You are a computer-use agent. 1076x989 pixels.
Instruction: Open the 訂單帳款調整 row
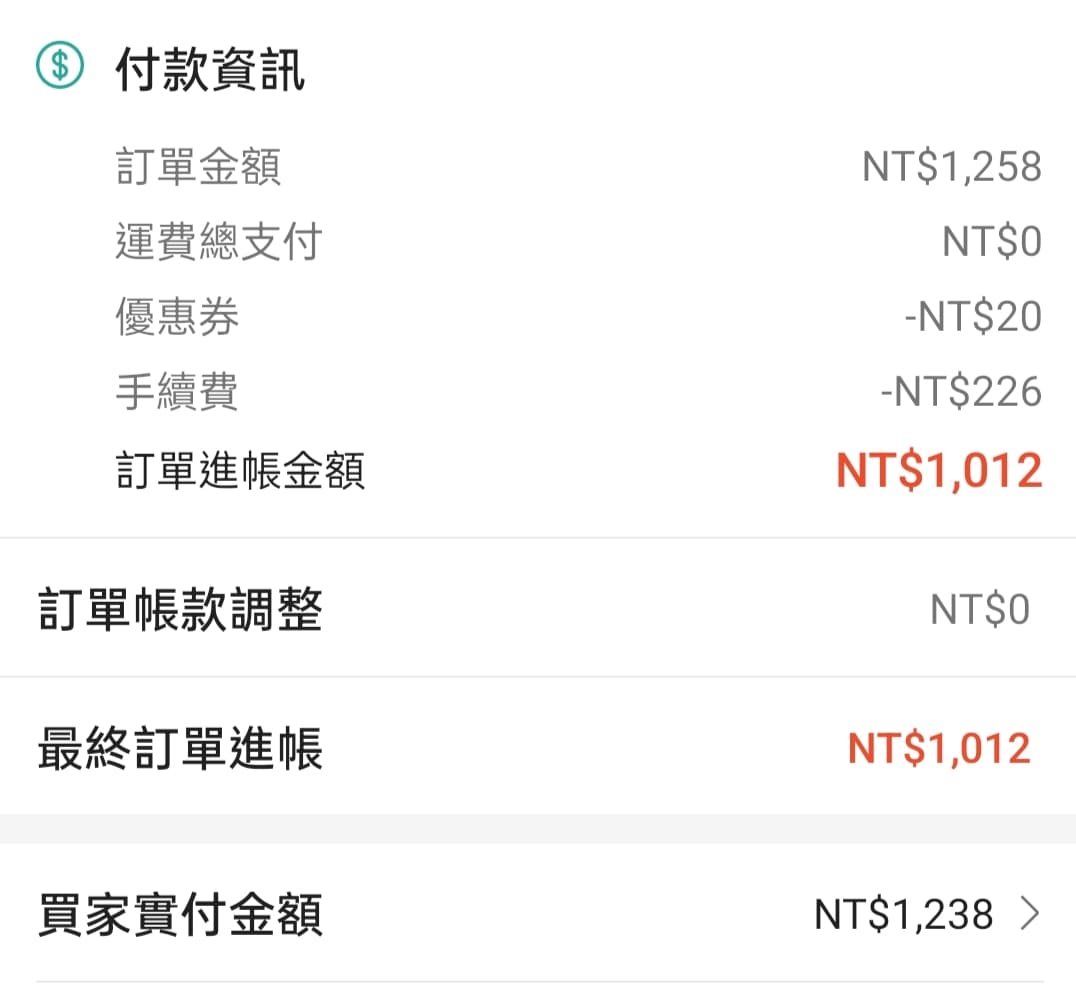coord(538,608)
